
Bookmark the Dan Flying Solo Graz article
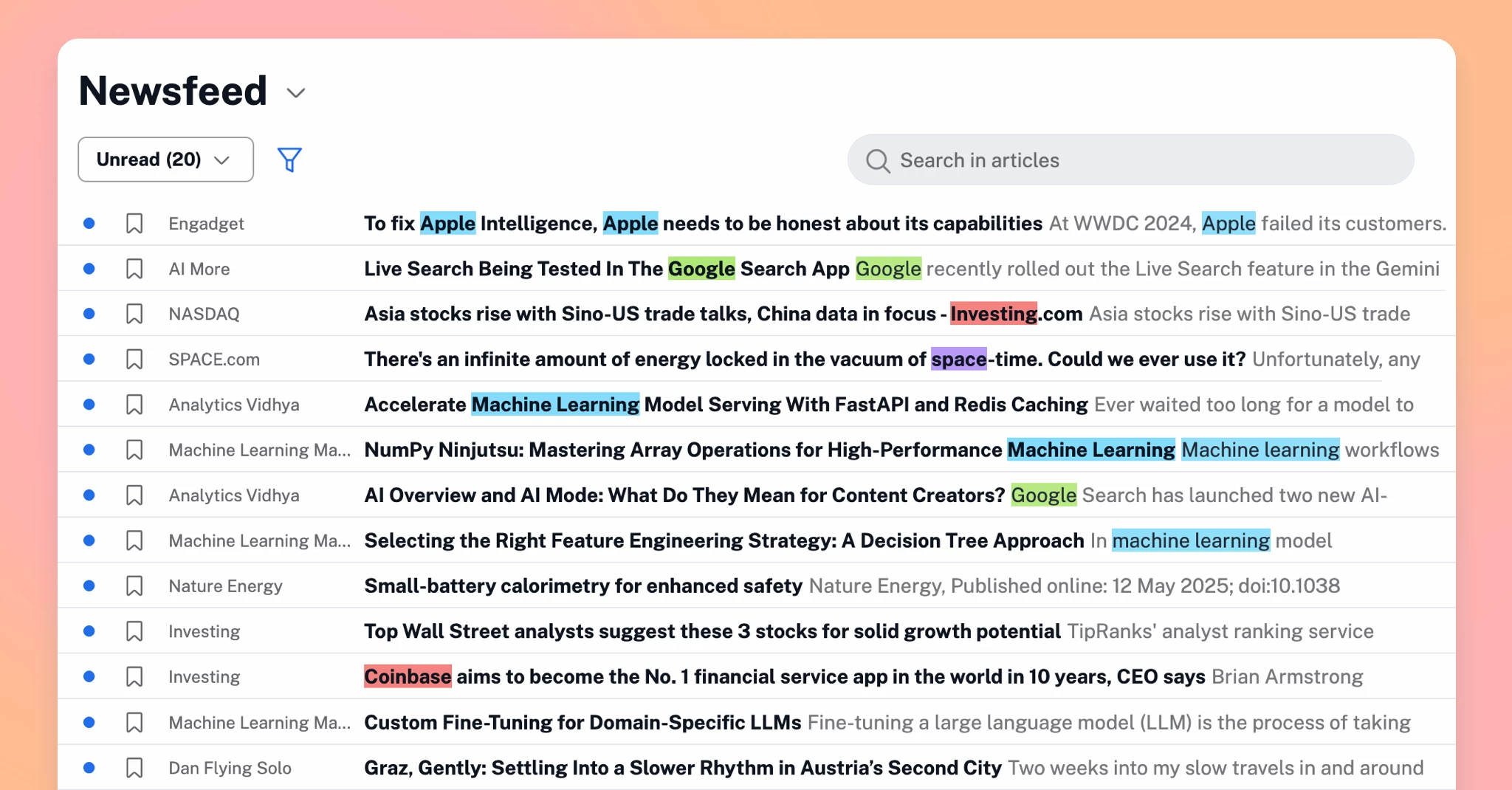[x=134, y=768]
